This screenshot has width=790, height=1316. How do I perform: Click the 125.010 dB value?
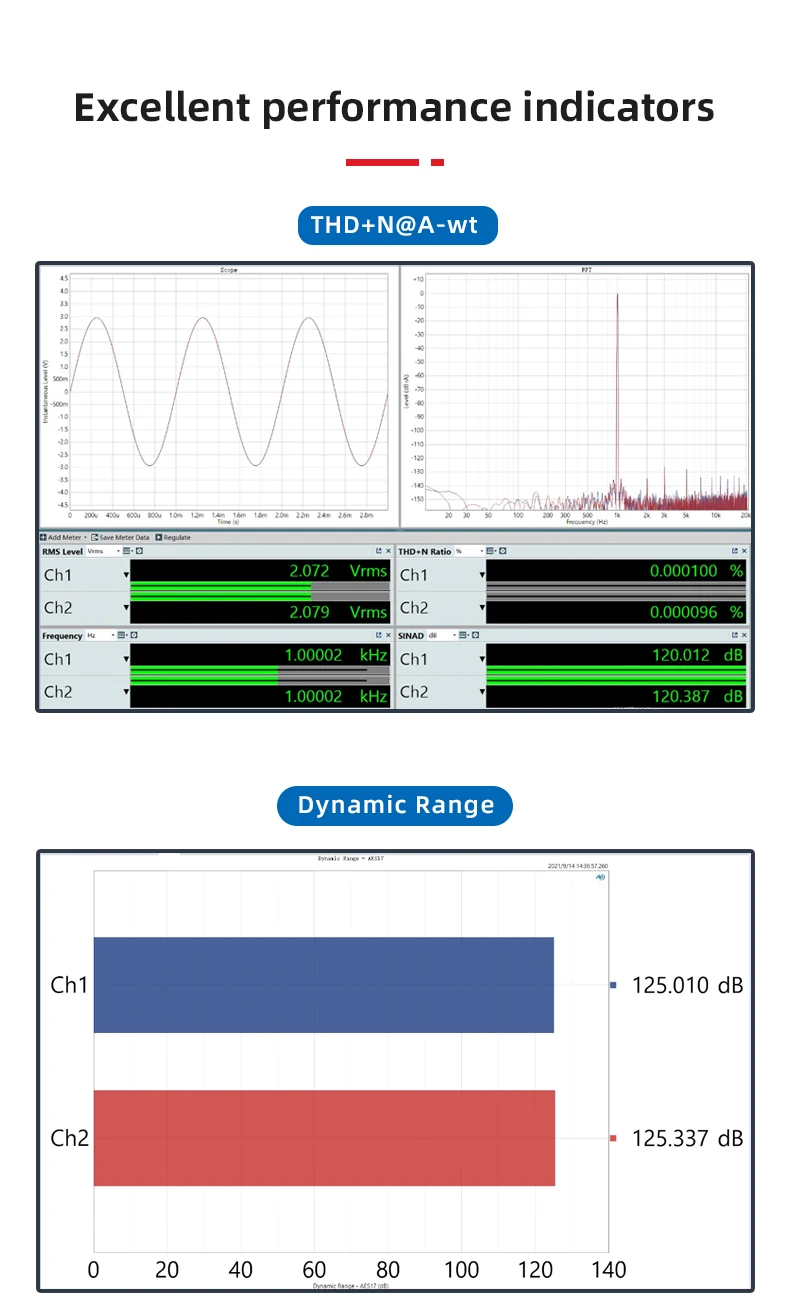[688, 985]
